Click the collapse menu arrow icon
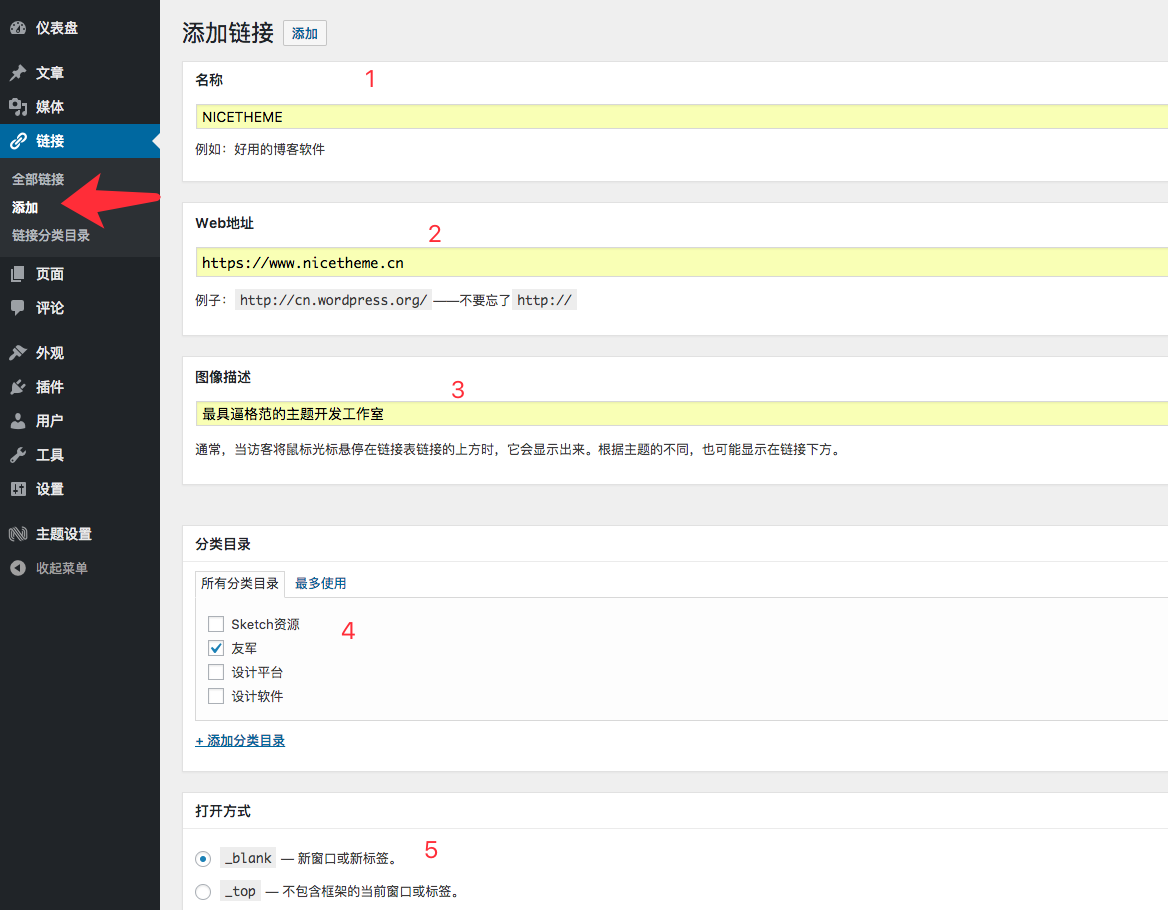1168x910 pixels. (18, 568)
